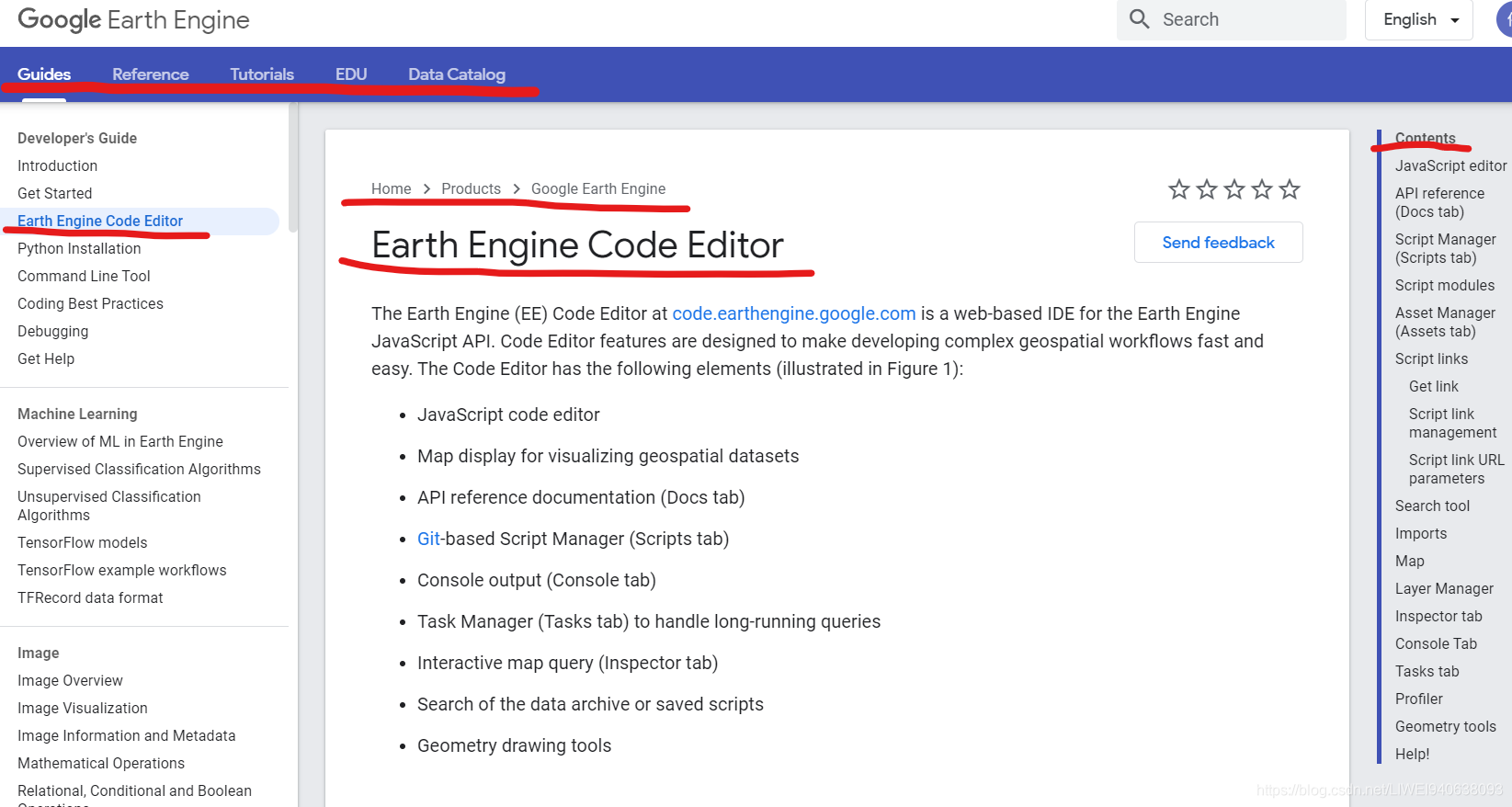
Task: Open the Data Catalog tab
Action: click(457, 74)
